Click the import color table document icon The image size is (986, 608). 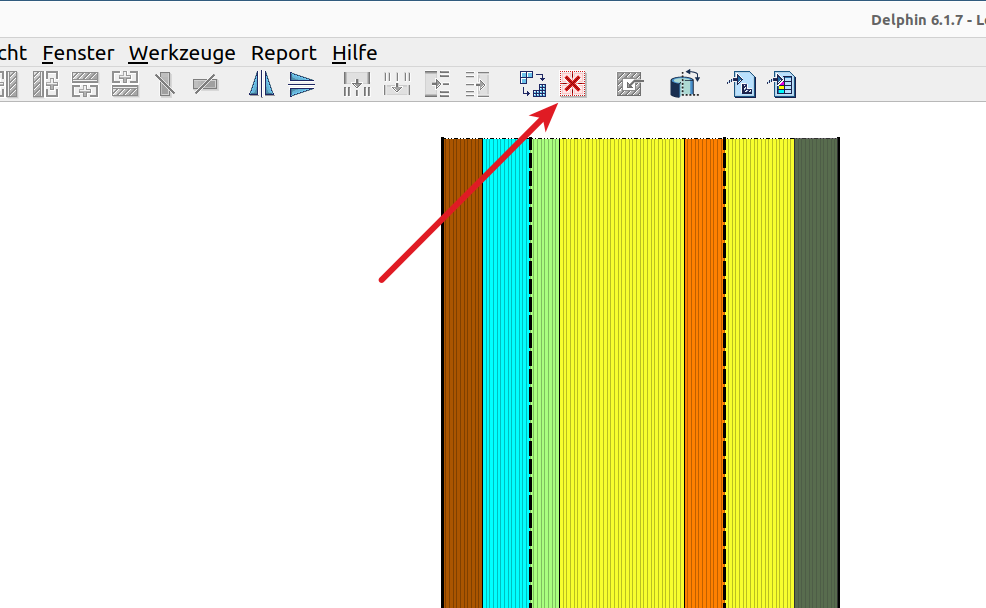782,84
